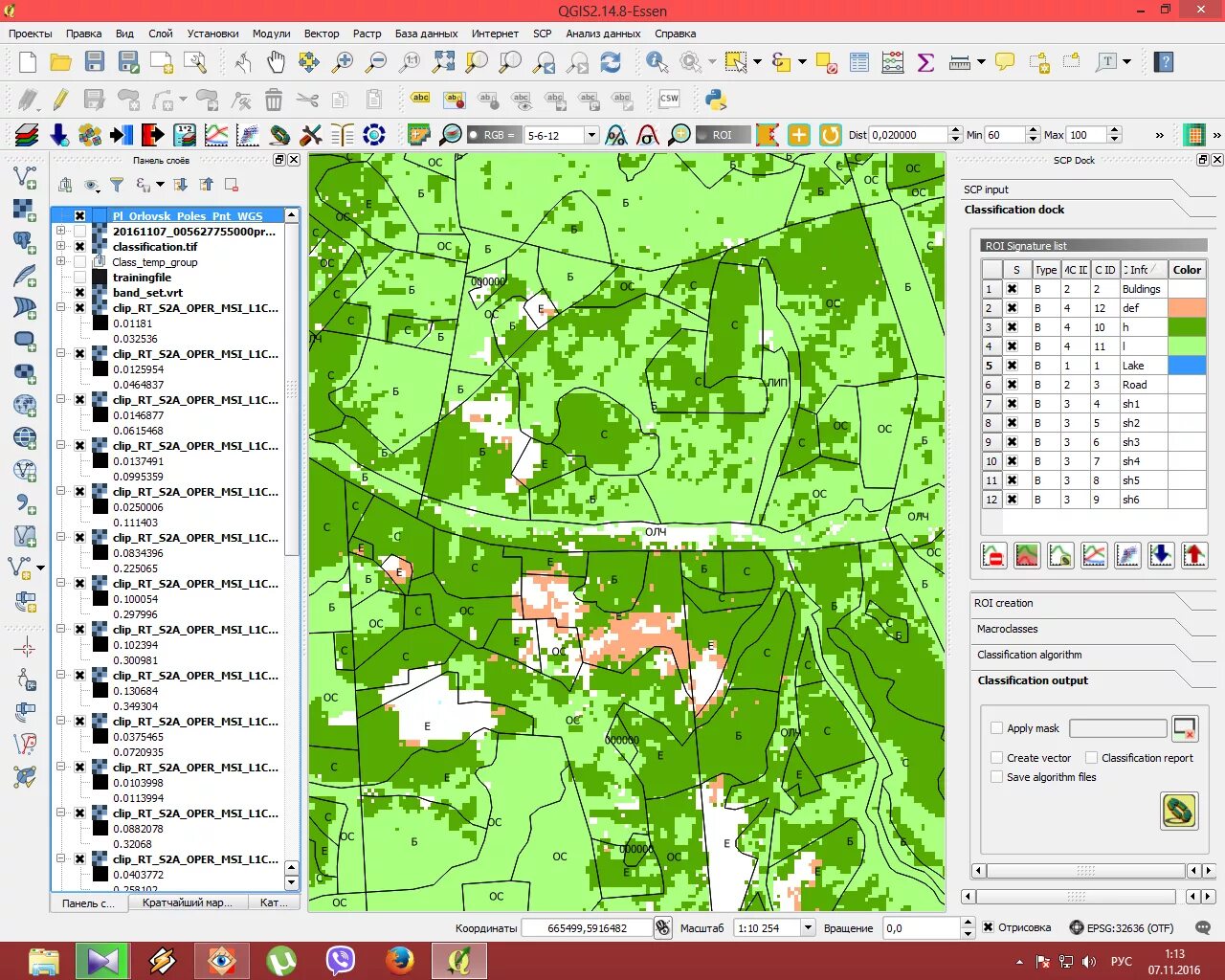1225x980 pixels.
Task: Select the Pan Map hand tool
Action: pyautogui.click(x=276, y=62)
